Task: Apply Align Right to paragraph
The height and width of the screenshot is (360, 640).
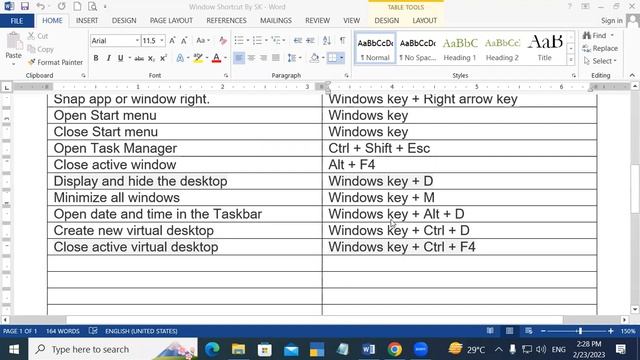Action: point(264,58)
